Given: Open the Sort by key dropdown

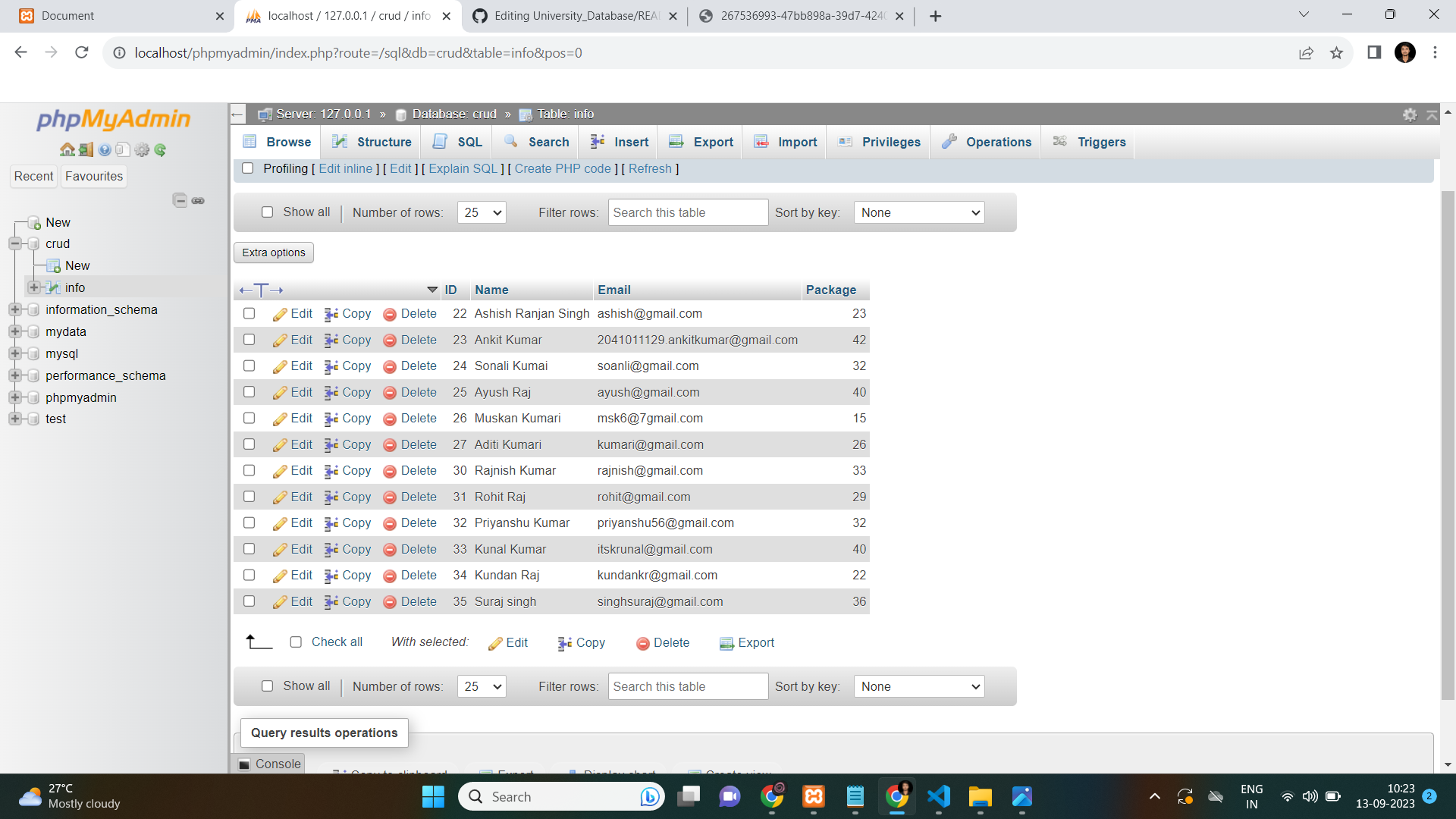Looking at the screenshot, I should [918, 212].
